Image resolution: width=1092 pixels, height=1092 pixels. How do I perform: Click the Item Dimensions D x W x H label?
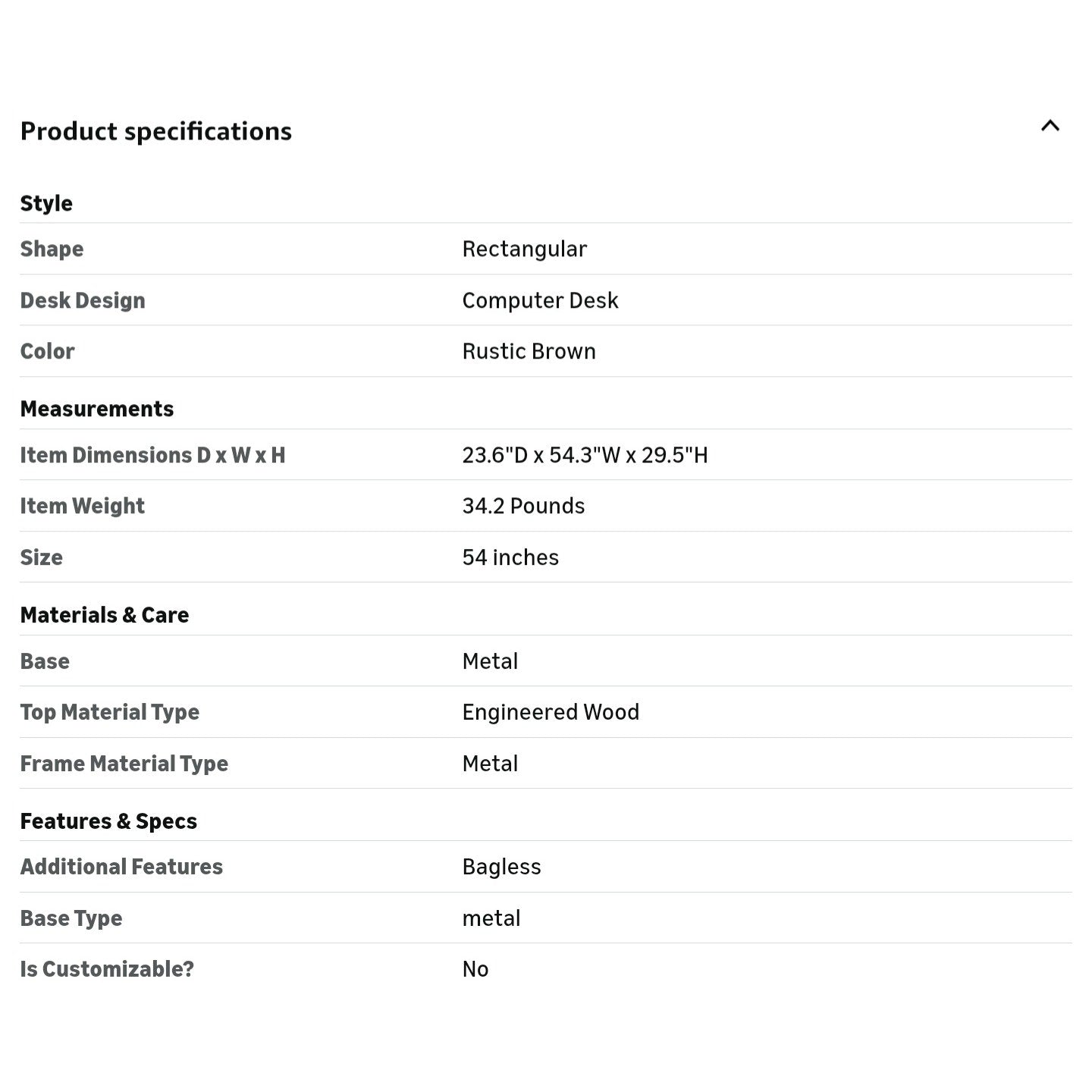(153, 455)
